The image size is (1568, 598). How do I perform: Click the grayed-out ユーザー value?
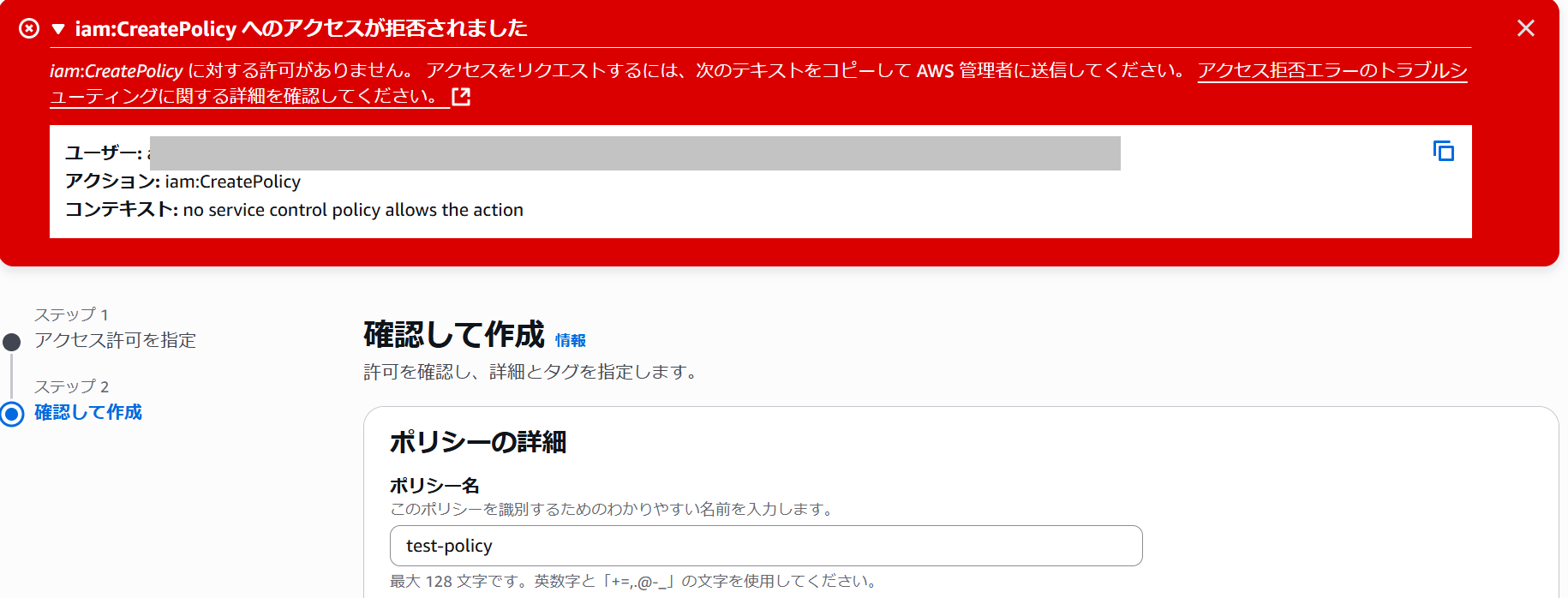[x=634, y=153]
